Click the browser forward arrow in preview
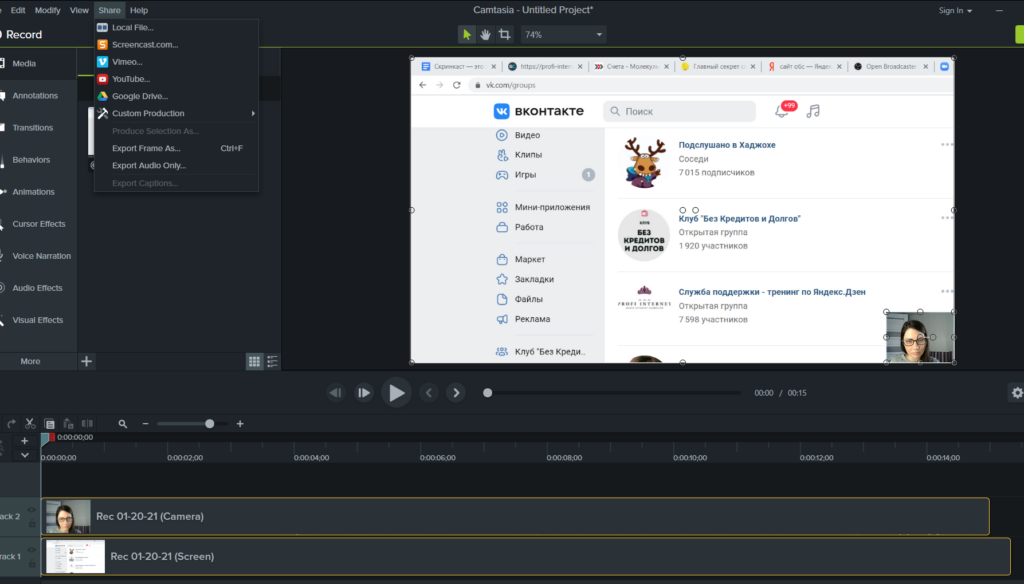 (440, 85)
